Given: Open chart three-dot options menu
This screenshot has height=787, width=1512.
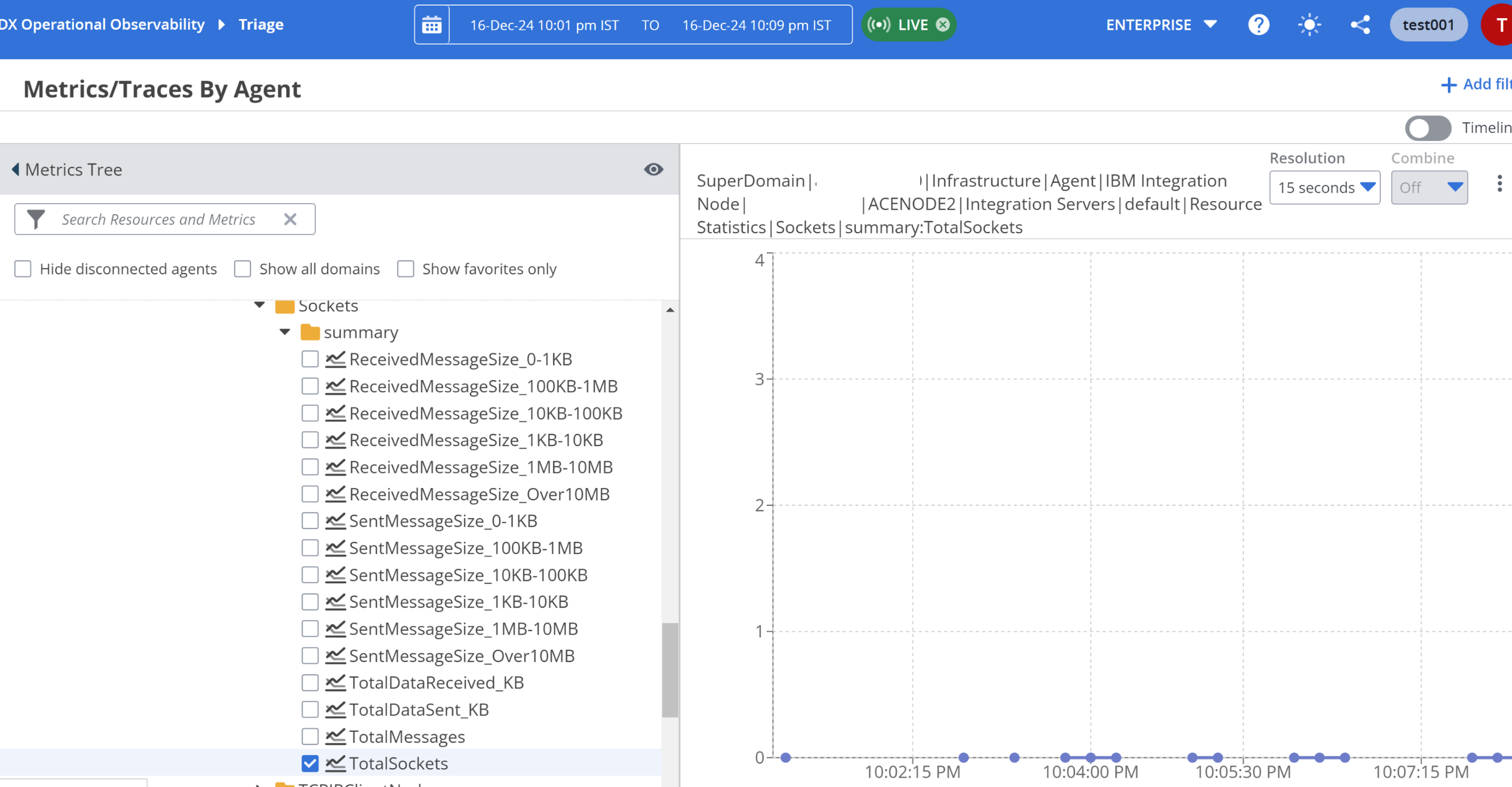Looking at the screenshot, I should point(1499,183).
